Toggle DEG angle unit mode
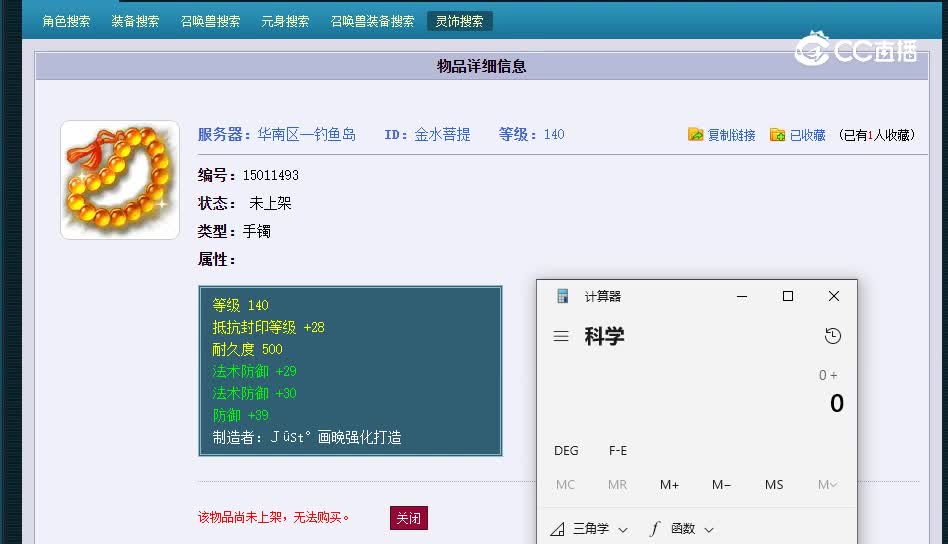The height and width of the screenshot is (544, 948). [566, 451]
